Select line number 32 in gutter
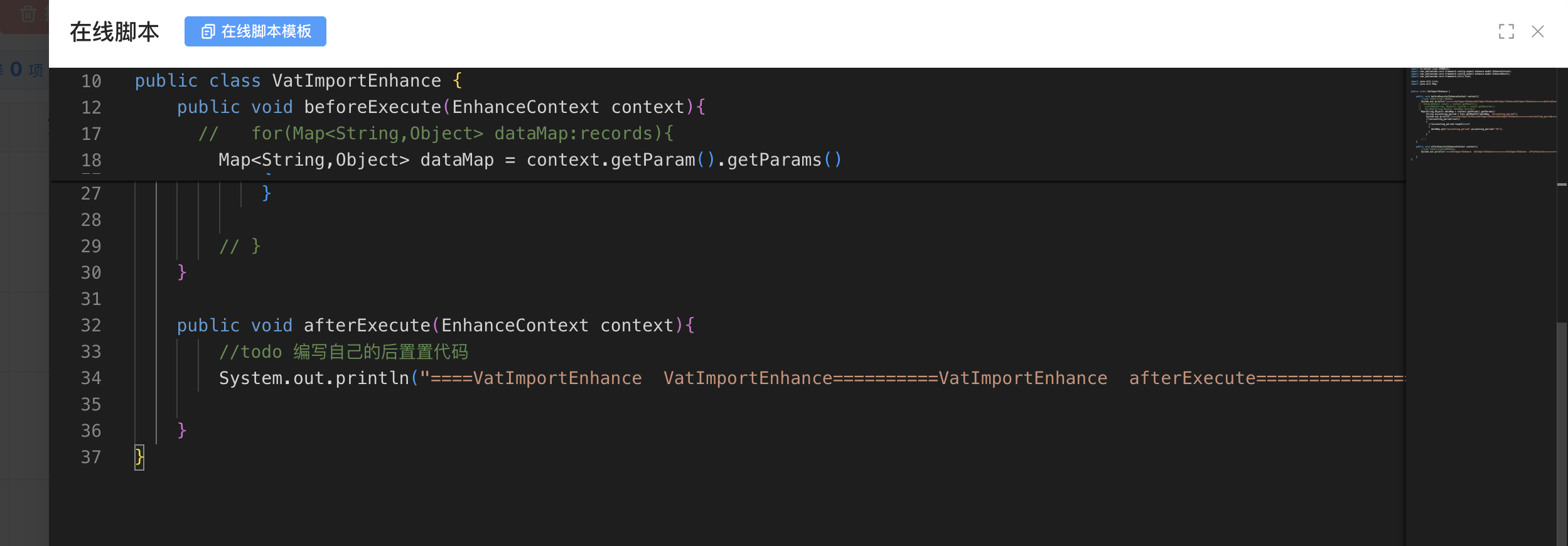1568x546 pixels. click(x=91, y=326)
